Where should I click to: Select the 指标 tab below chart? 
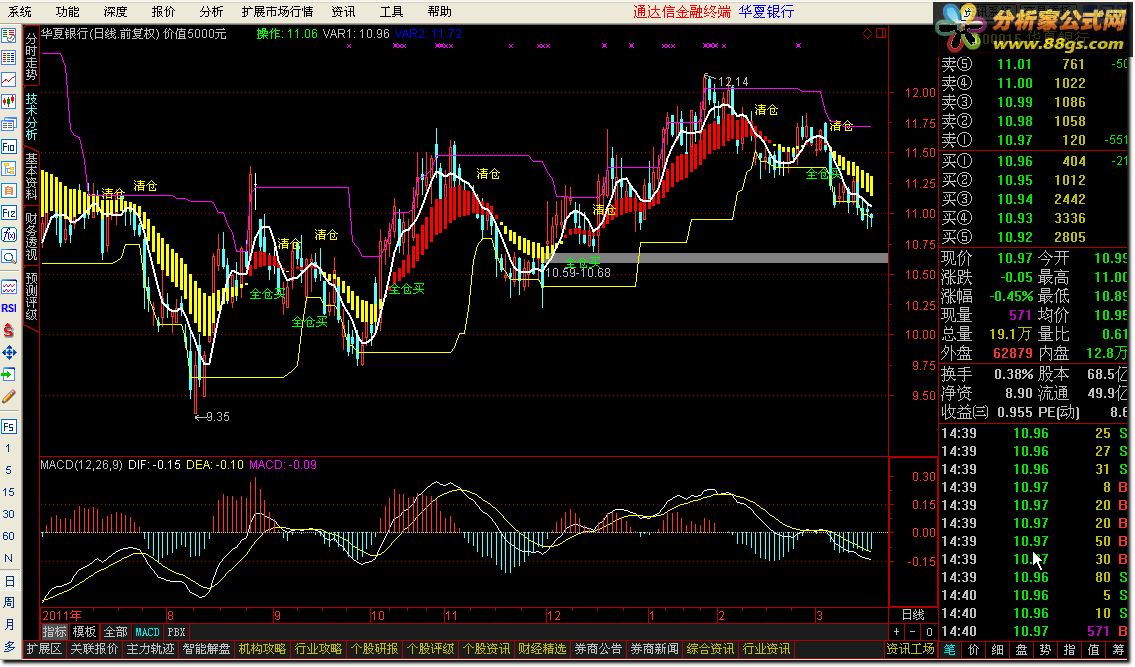tap(54, 632)
